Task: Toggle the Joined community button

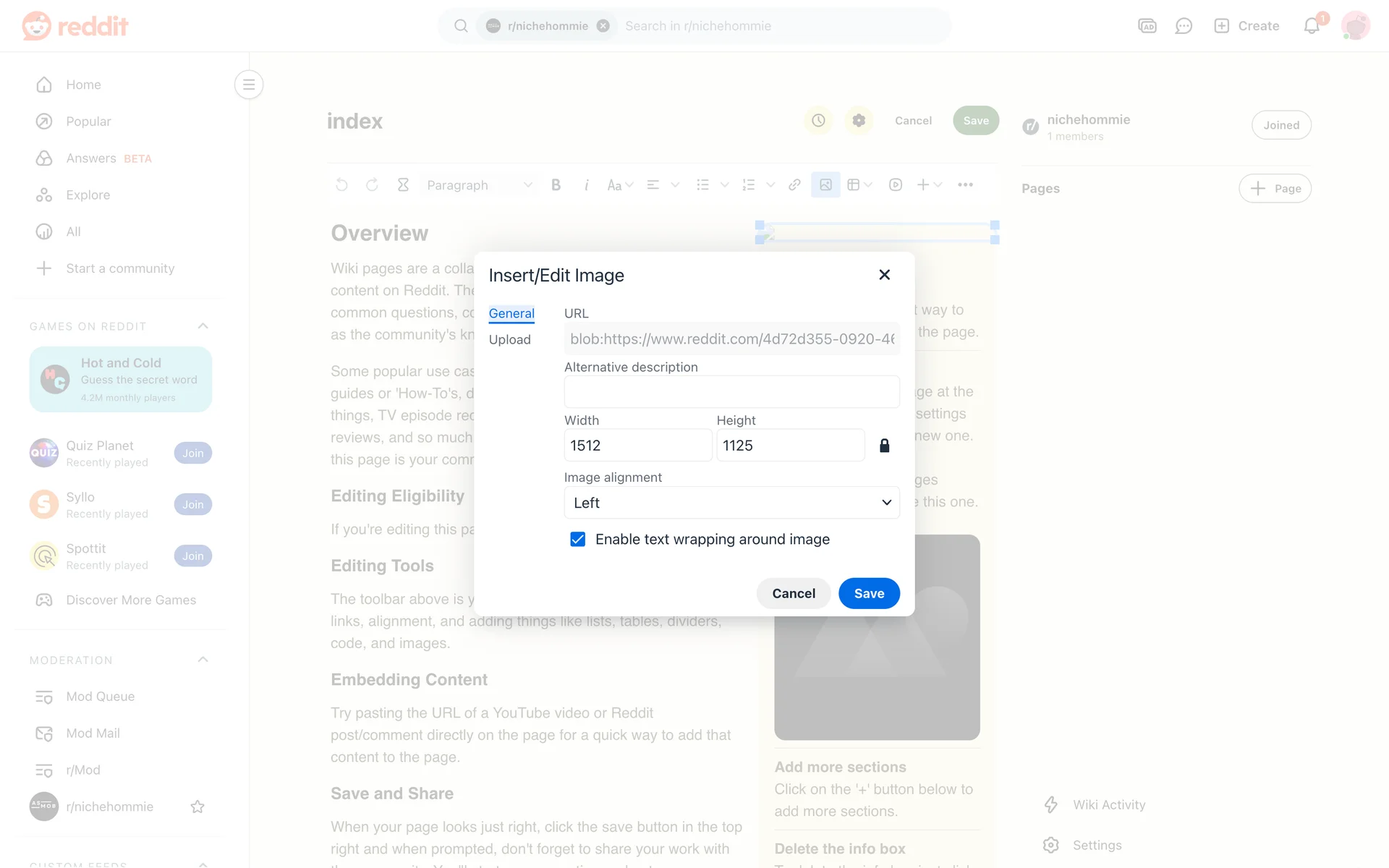Action: click(1281, 125)
